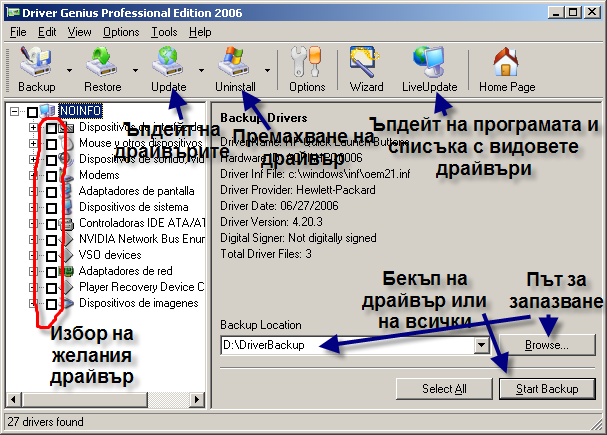
Task: Open the File menu
Action: (18, 32)
